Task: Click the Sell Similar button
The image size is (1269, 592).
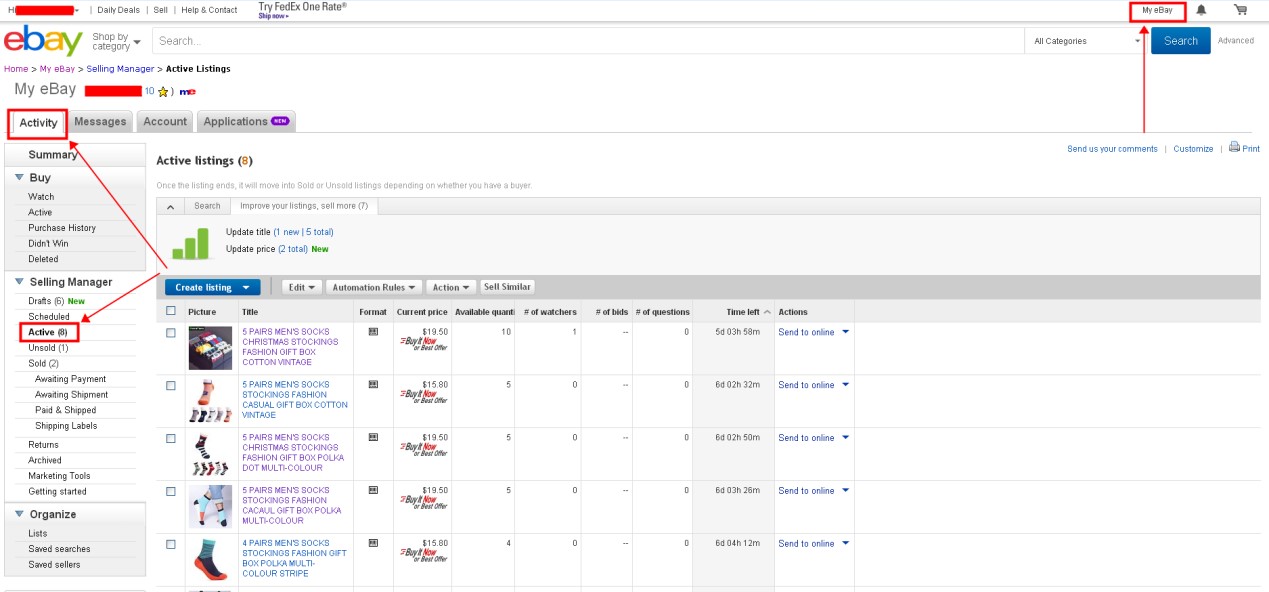Action: pos(507,287)
